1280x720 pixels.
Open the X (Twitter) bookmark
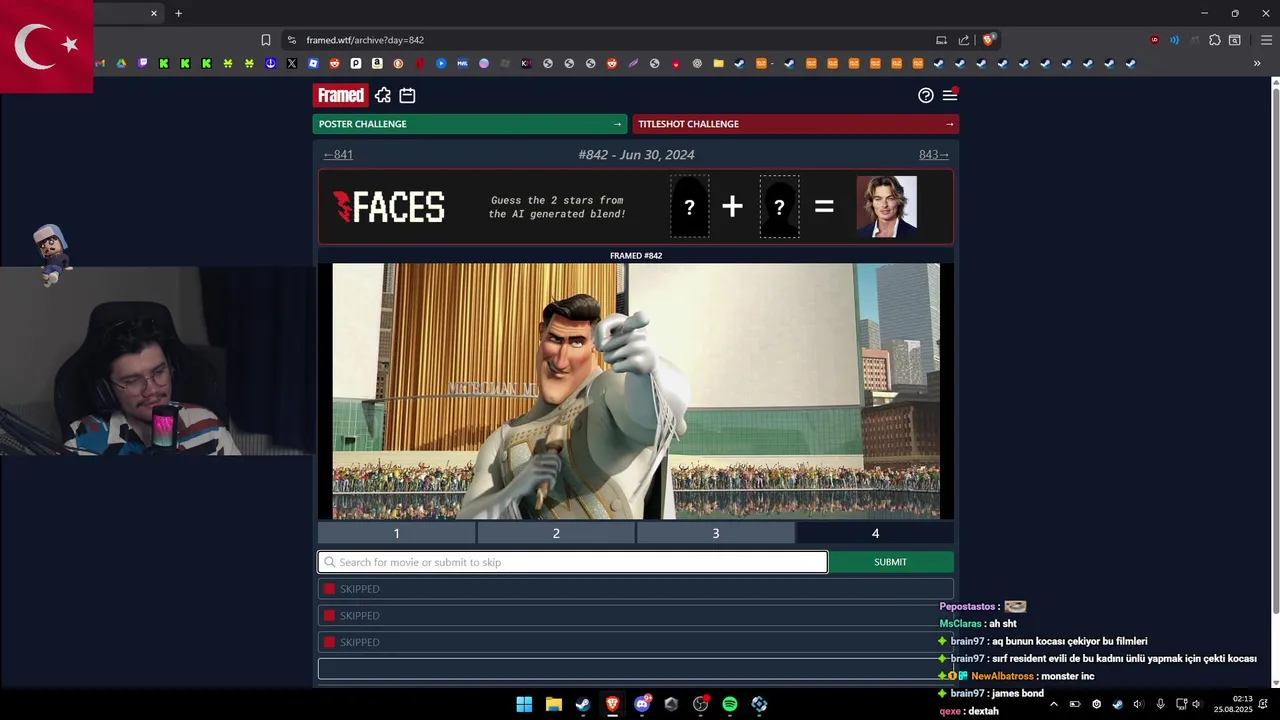click(292, 63)
